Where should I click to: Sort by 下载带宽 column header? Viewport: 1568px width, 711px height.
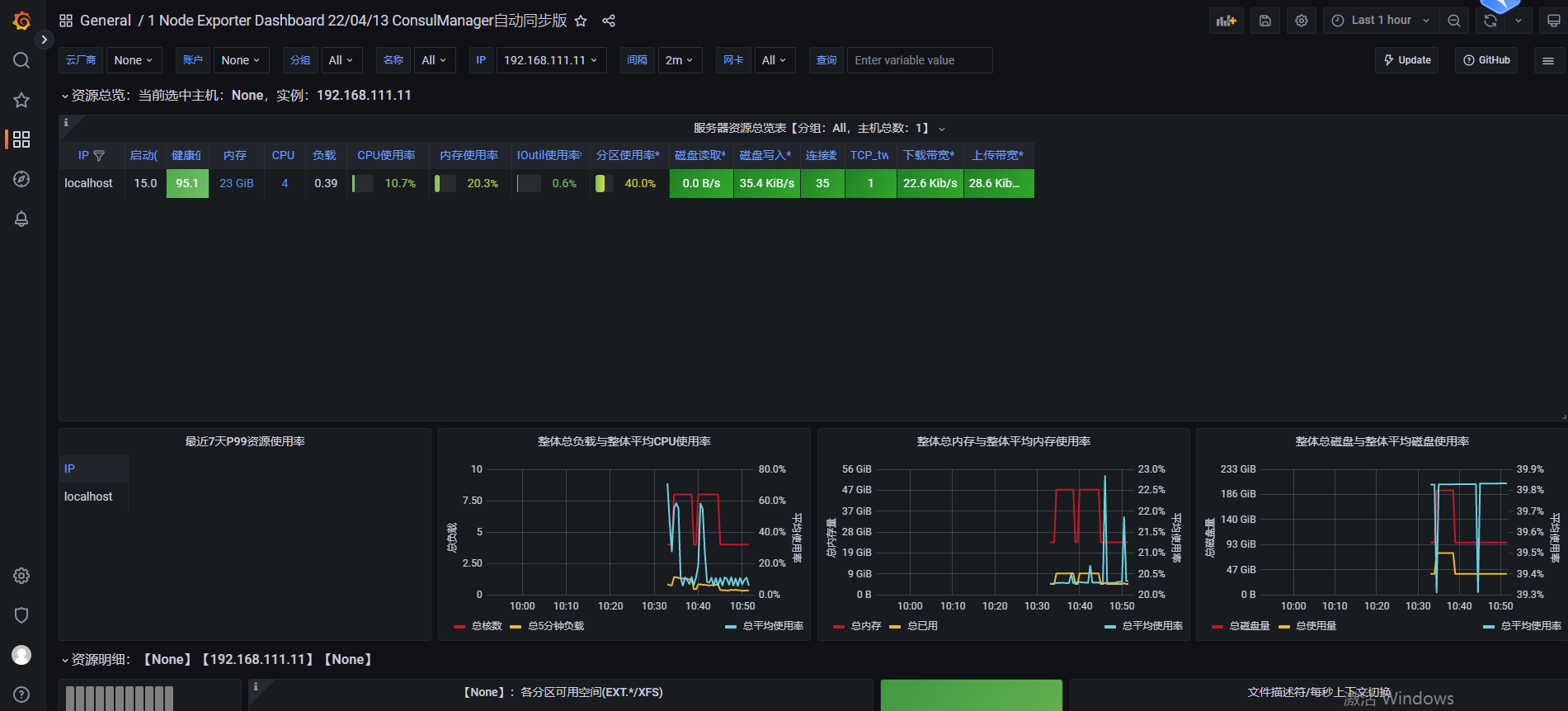[929, 155]
